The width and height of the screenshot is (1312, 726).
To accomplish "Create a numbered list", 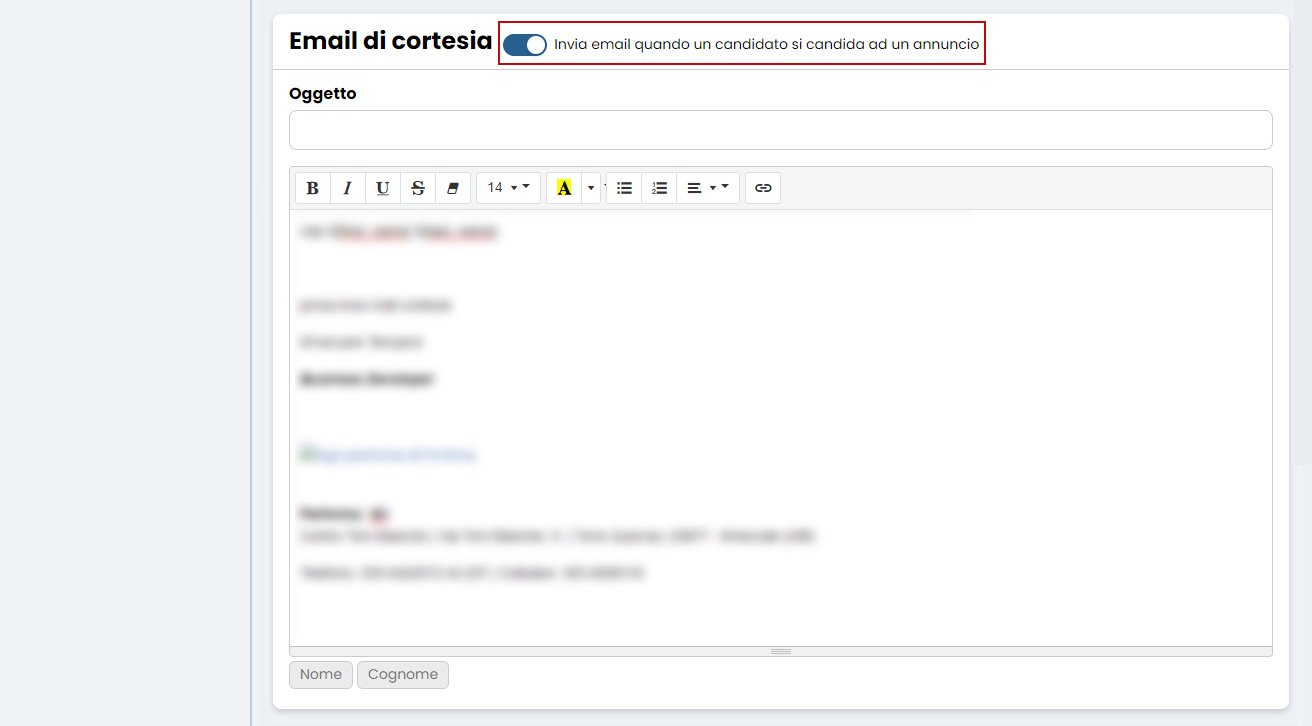I will (659, 187).
